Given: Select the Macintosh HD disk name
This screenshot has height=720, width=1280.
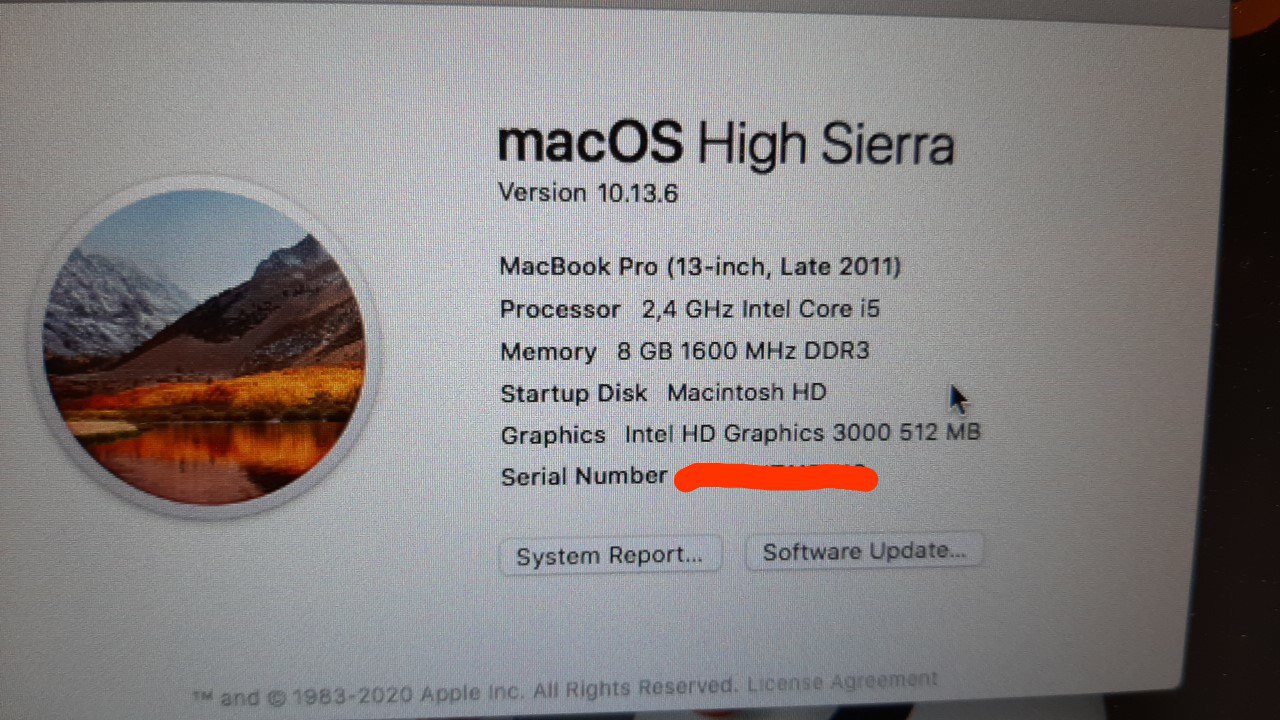Looking at the screenshot, I should 746,392.
